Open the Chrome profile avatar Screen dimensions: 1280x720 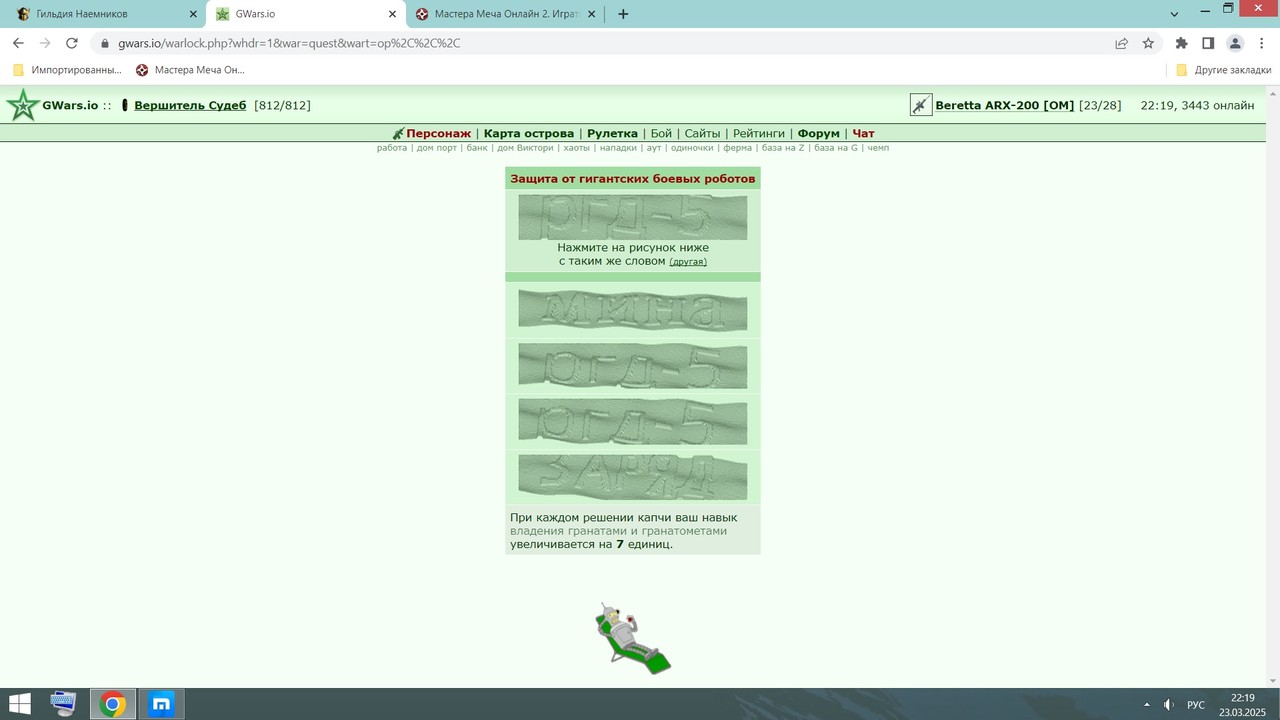pos(1235,43)
